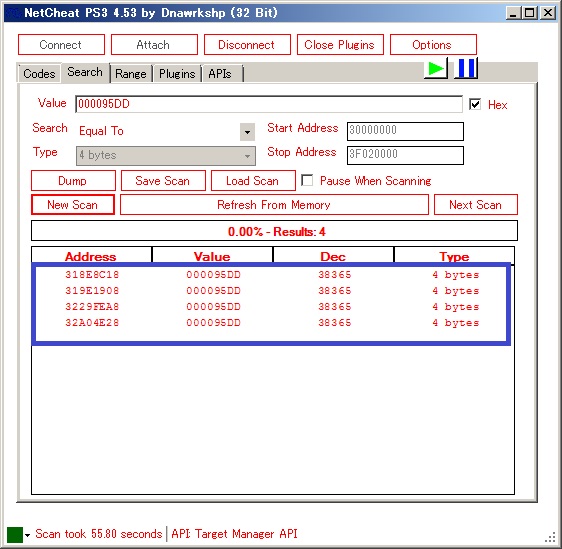This screenshot has width=562, height=549.
Task: Click the green status square in status bar
Action: [15, 535]
